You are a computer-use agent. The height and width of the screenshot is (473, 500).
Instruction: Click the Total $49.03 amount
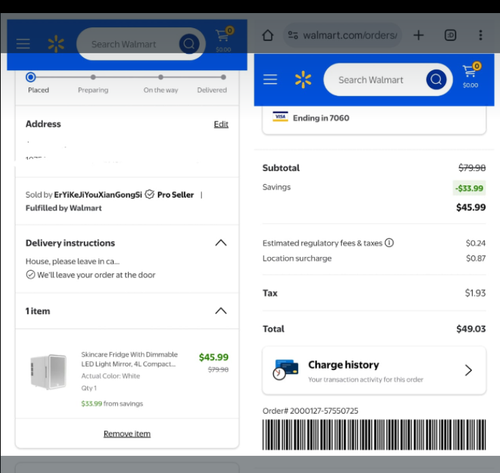pyautogui.click(x=471, y=329)
